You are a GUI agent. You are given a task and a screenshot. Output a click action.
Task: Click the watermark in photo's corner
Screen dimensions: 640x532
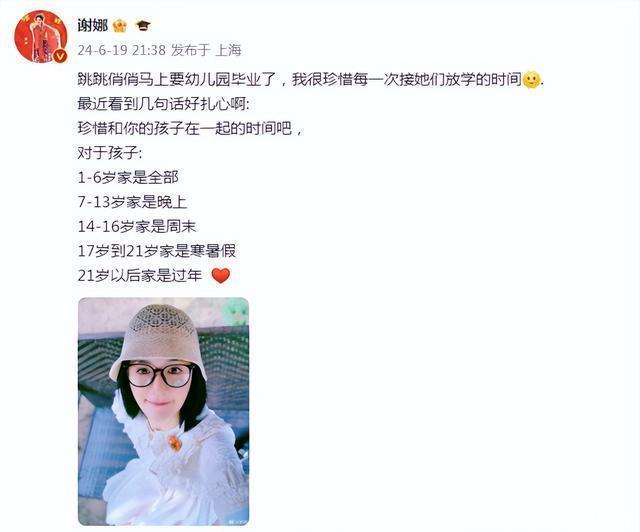click(236, 521)
